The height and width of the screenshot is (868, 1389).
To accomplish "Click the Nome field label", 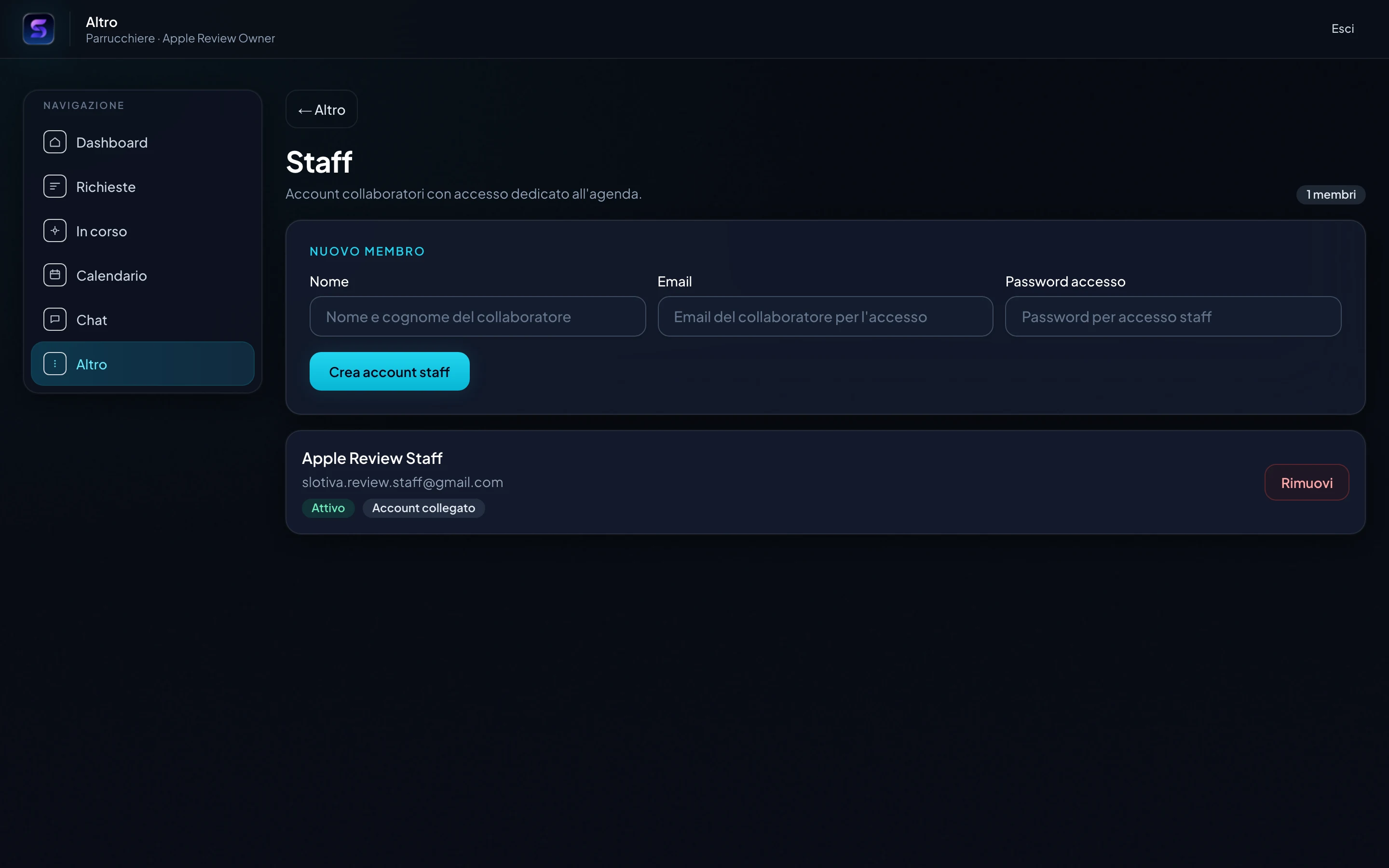I will pos(329,281).
